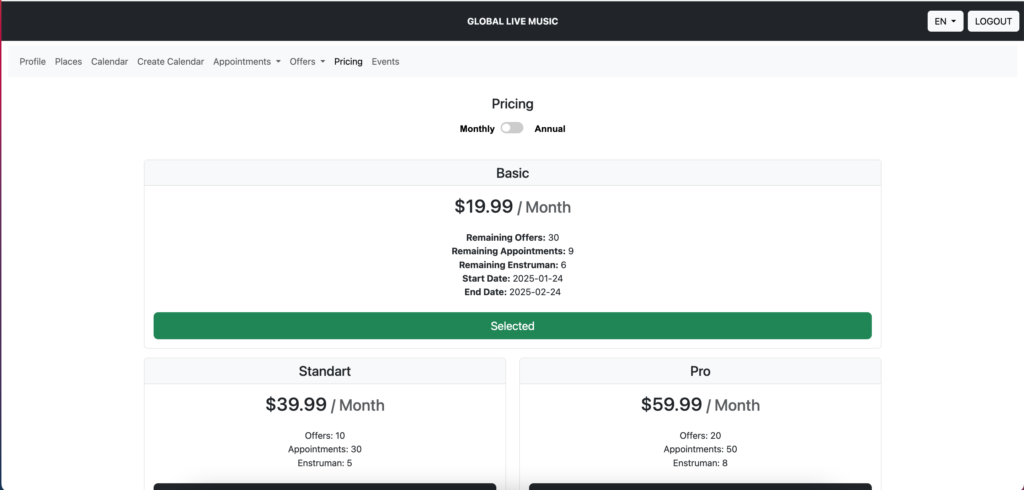Viewport: 1024px width, 490px height.
Task: Open the EN language dropdown
Action: (x=945, y=21)
